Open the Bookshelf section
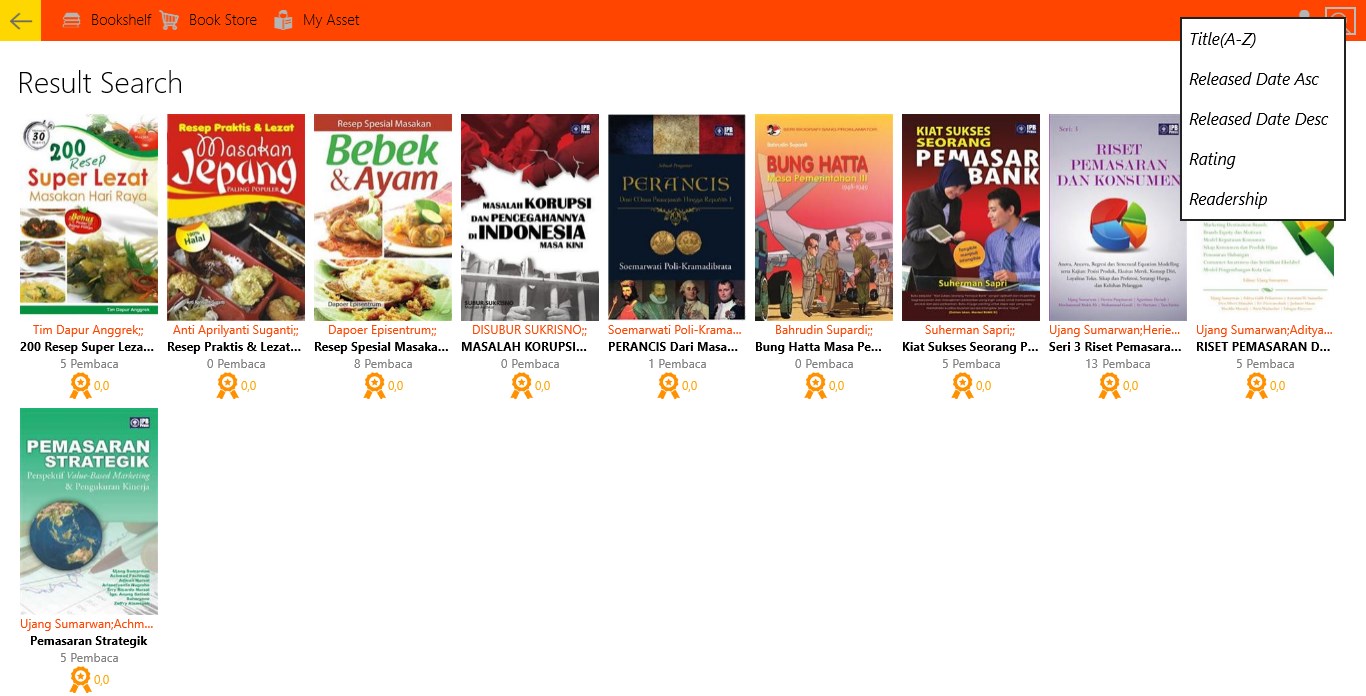 106,20
